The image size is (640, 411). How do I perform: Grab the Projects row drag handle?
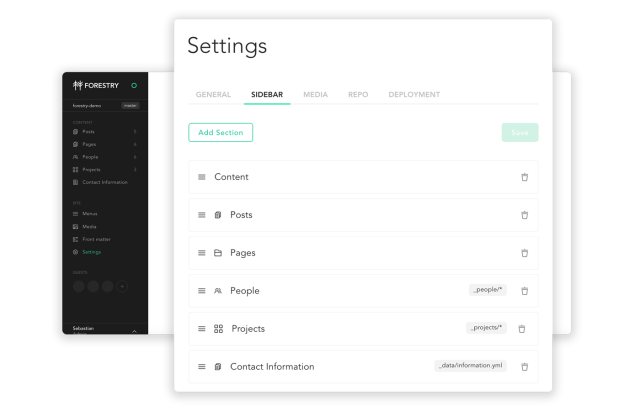[202, 329]
